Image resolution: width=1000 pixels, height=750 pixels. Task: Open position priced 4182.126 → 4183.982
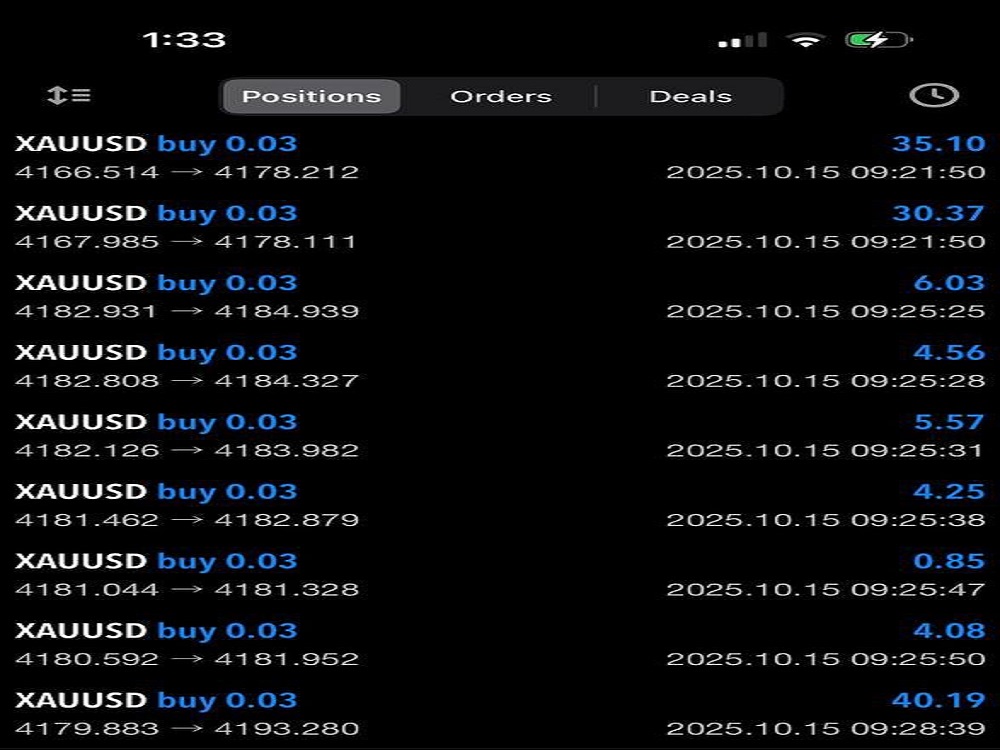188,450
